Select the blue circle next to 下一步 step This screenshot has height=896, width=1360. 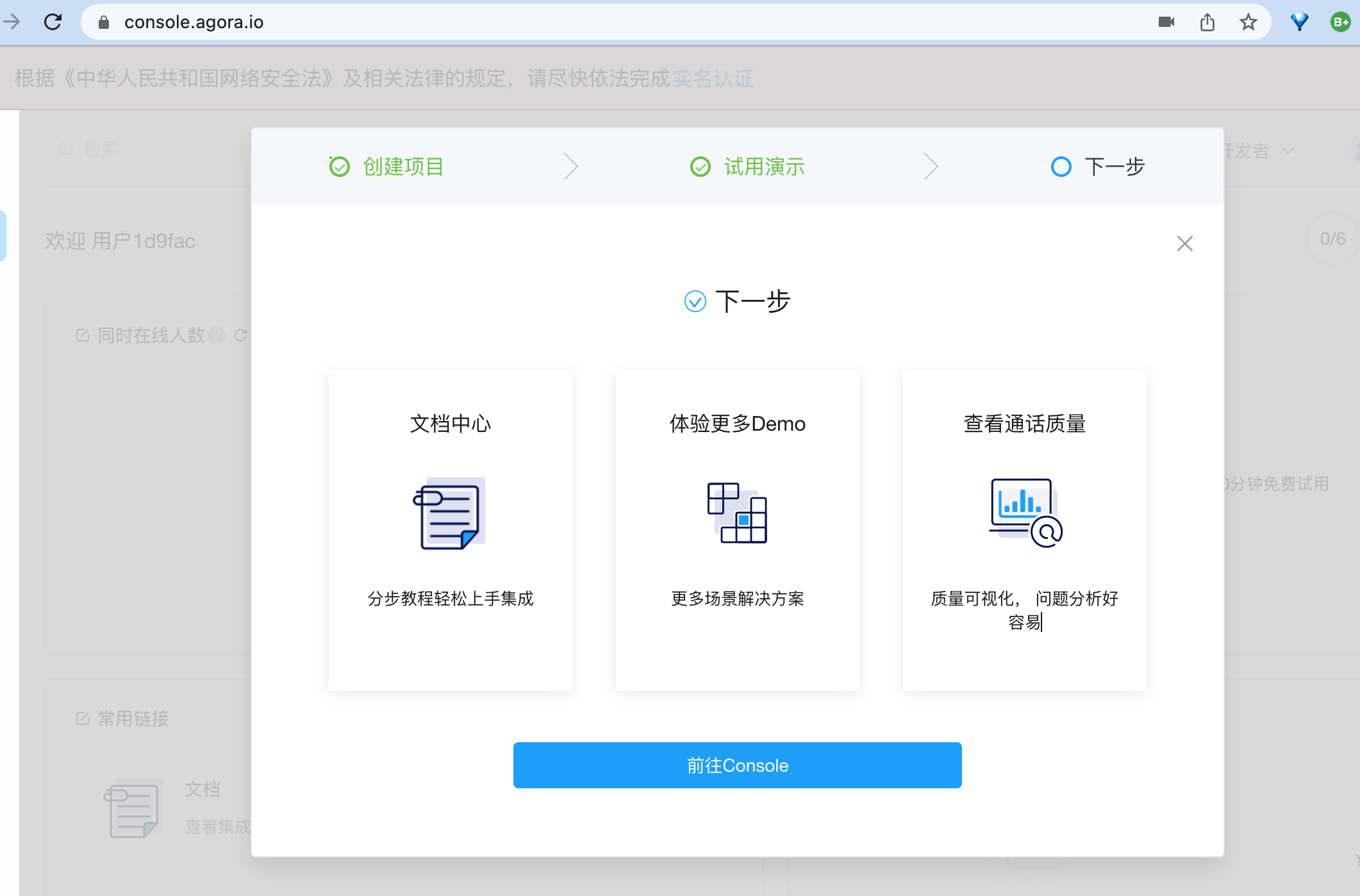pos(1061,167)
